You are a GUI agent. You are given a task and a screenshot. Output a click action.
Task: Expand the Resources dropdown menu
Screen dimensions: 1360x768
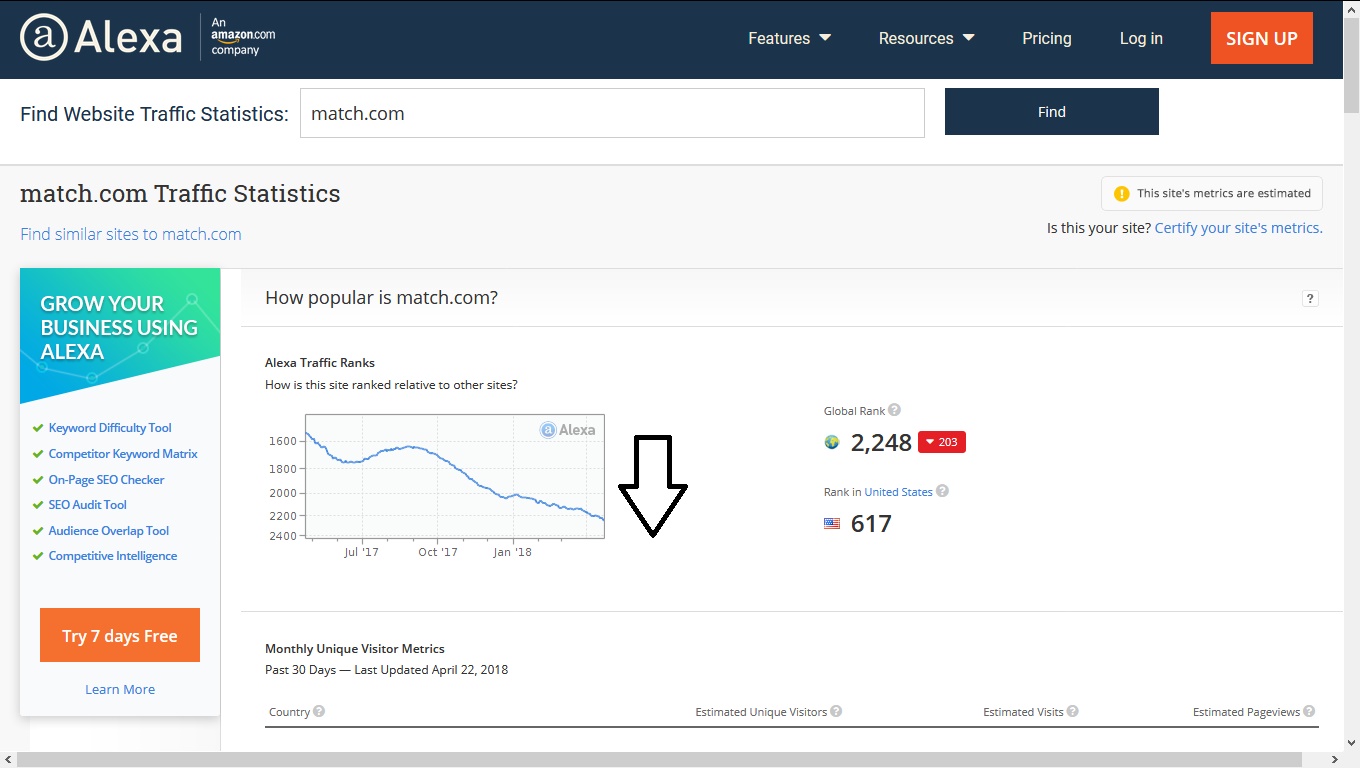tap(927, 38)
